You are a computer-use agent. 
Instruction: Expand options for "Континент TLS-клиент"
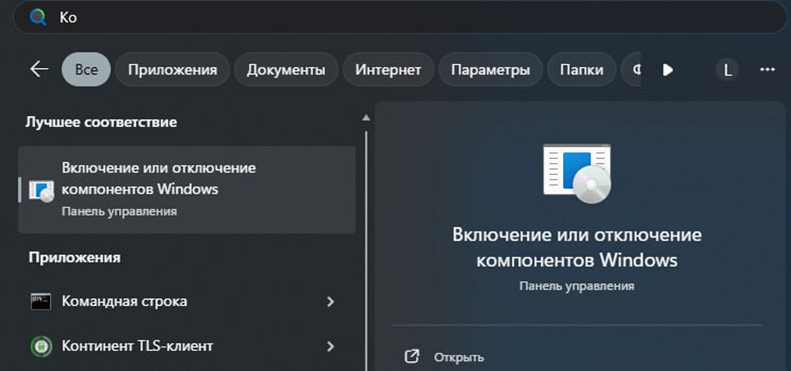click(x=330, y=346)
